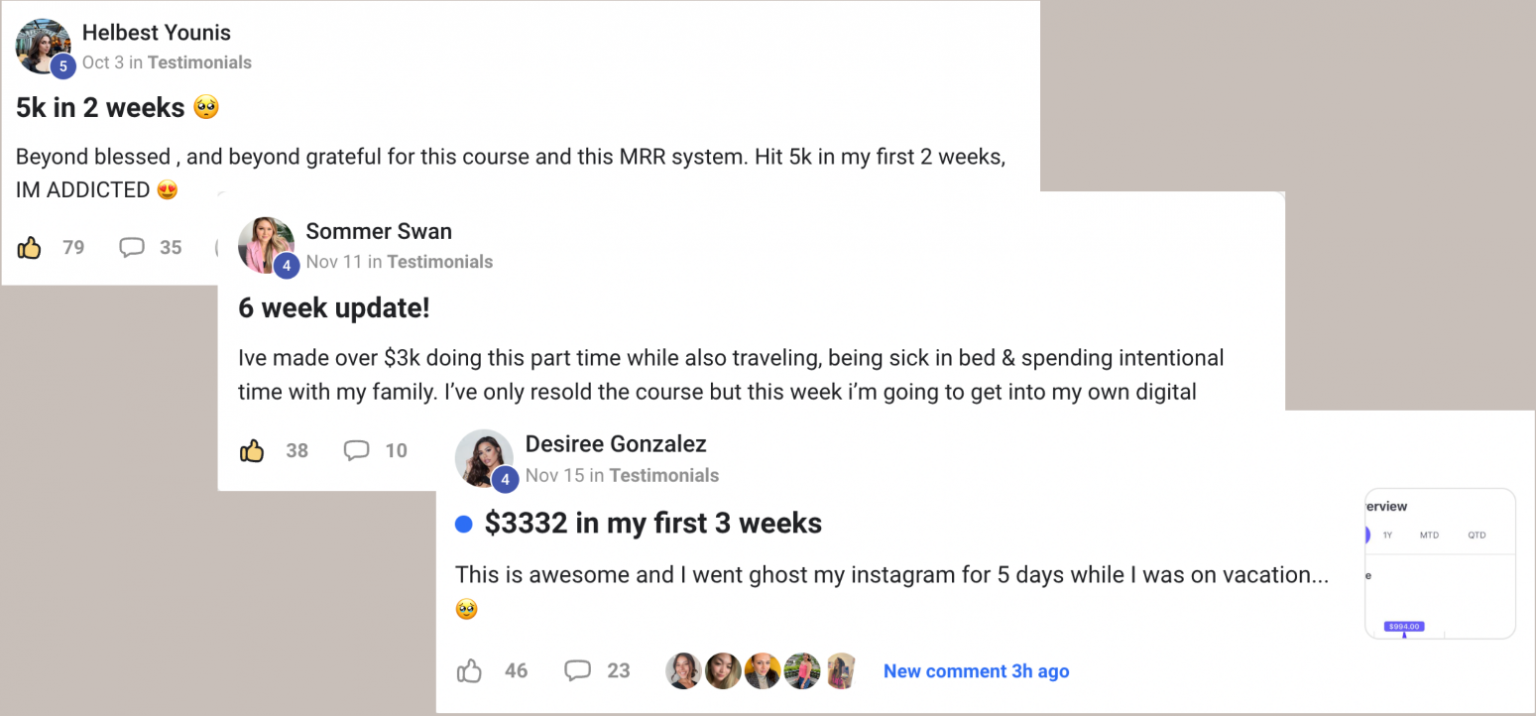Open the 'New comment 3h ago' link
The width and height of the screenshot is (1536, 716).
click(x=975, y=671)
